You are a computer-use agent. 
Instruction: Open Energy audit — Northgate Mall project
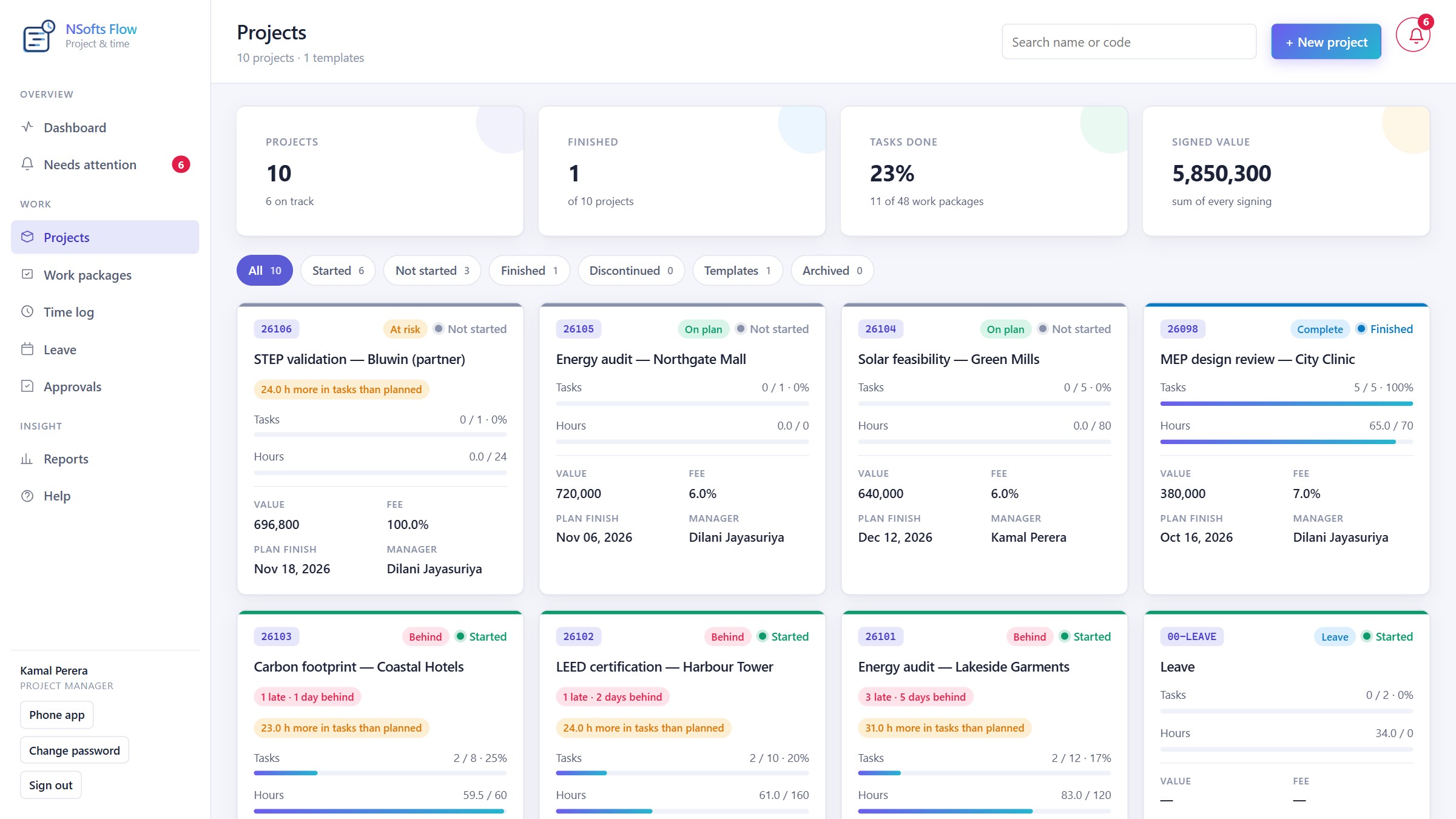(x=651, y=359)
